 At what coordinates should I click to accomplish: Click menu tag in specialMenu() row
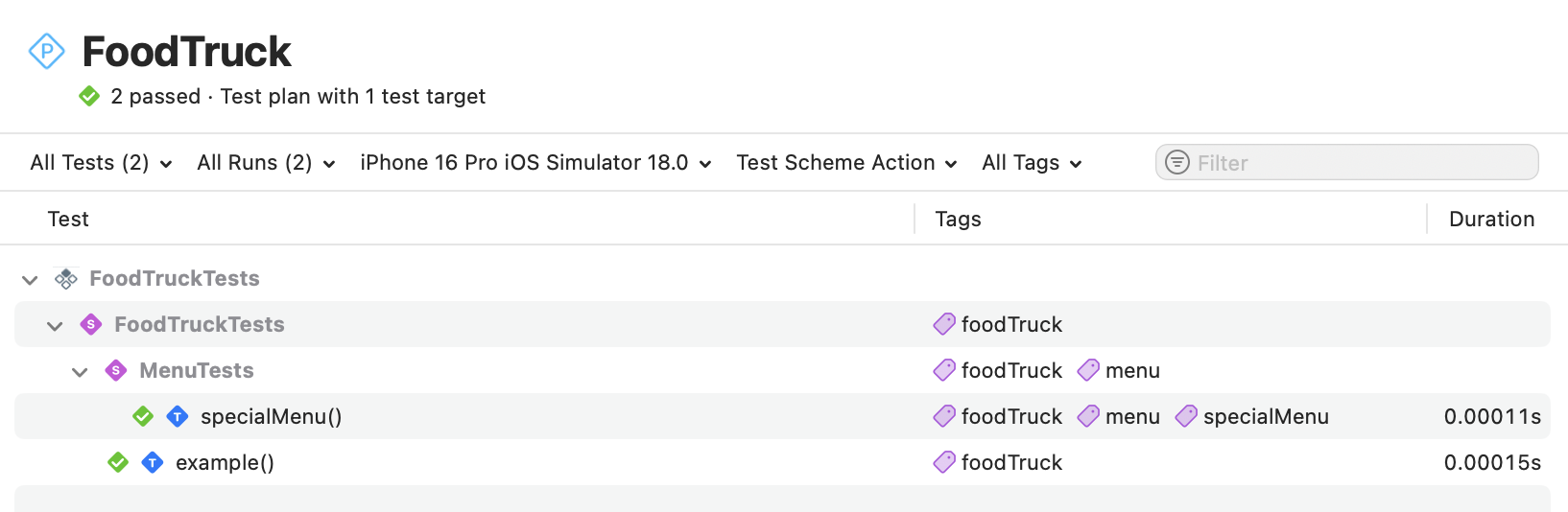1119,417
